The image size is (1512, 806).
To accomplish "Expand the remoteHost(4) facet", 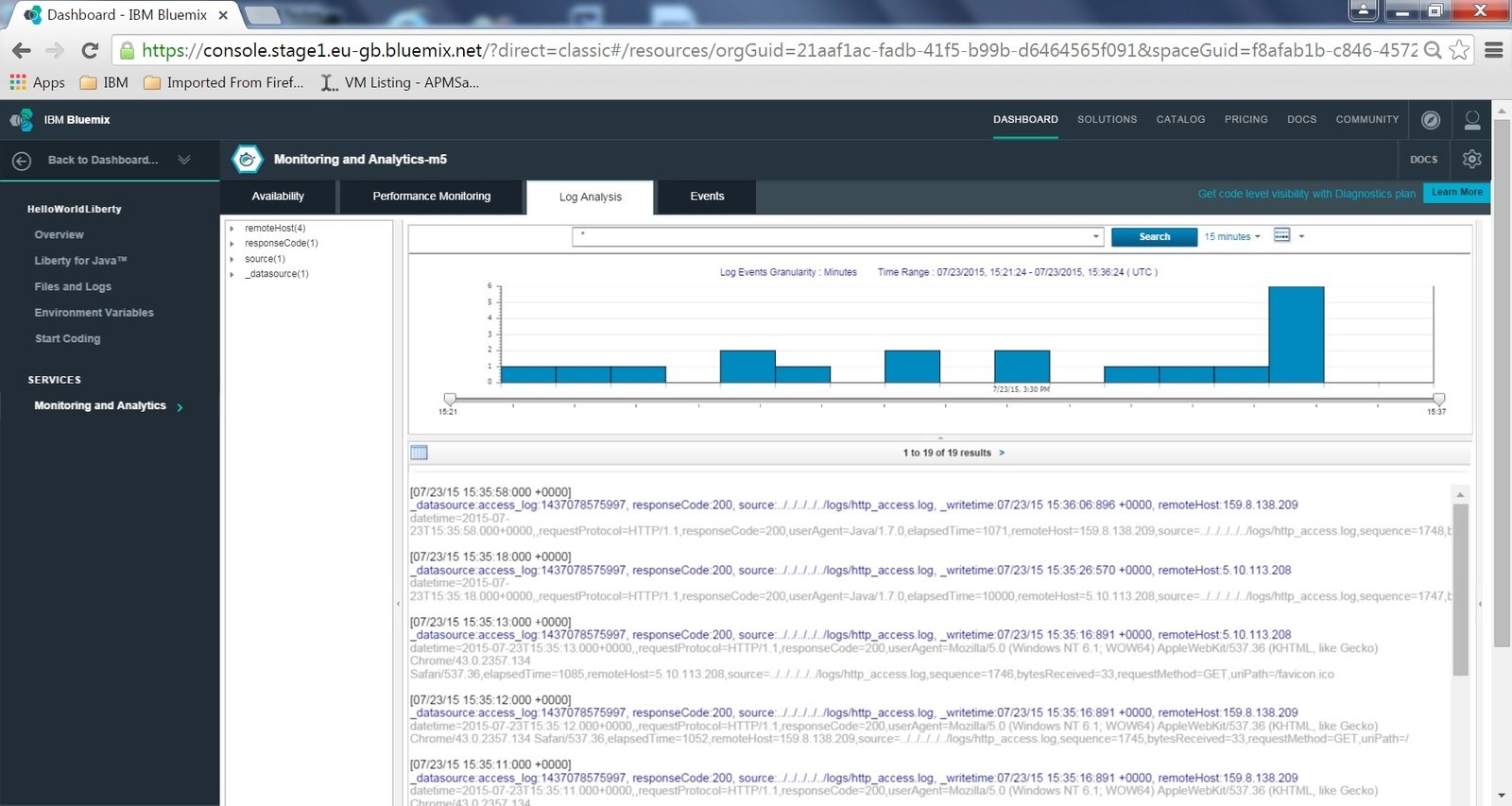I will tap(232, 229).
